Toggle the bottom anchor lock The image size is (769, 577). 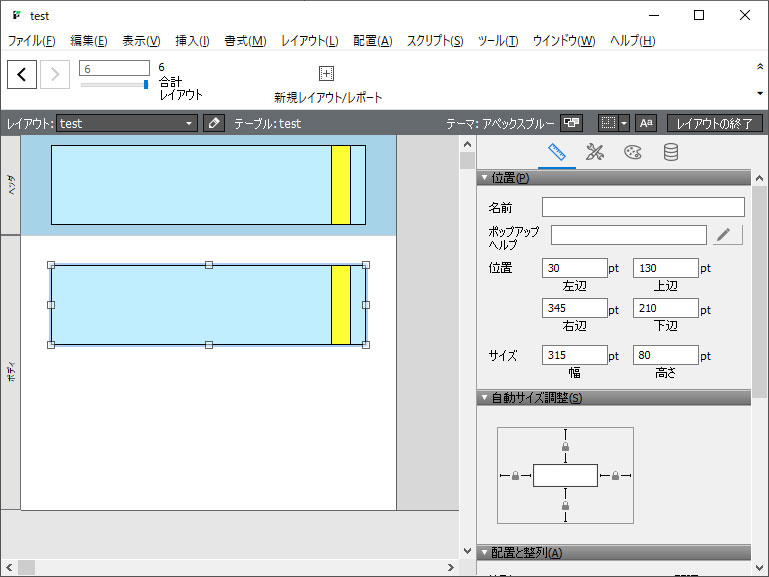coord(565,505)
